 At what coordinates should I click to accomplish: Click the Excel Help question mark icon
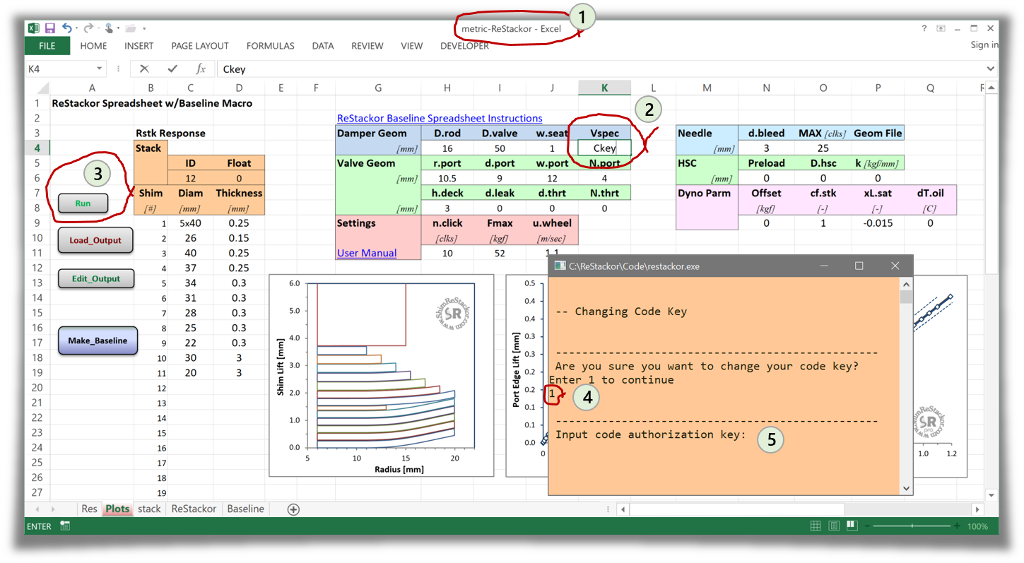[x=923, y=28]
